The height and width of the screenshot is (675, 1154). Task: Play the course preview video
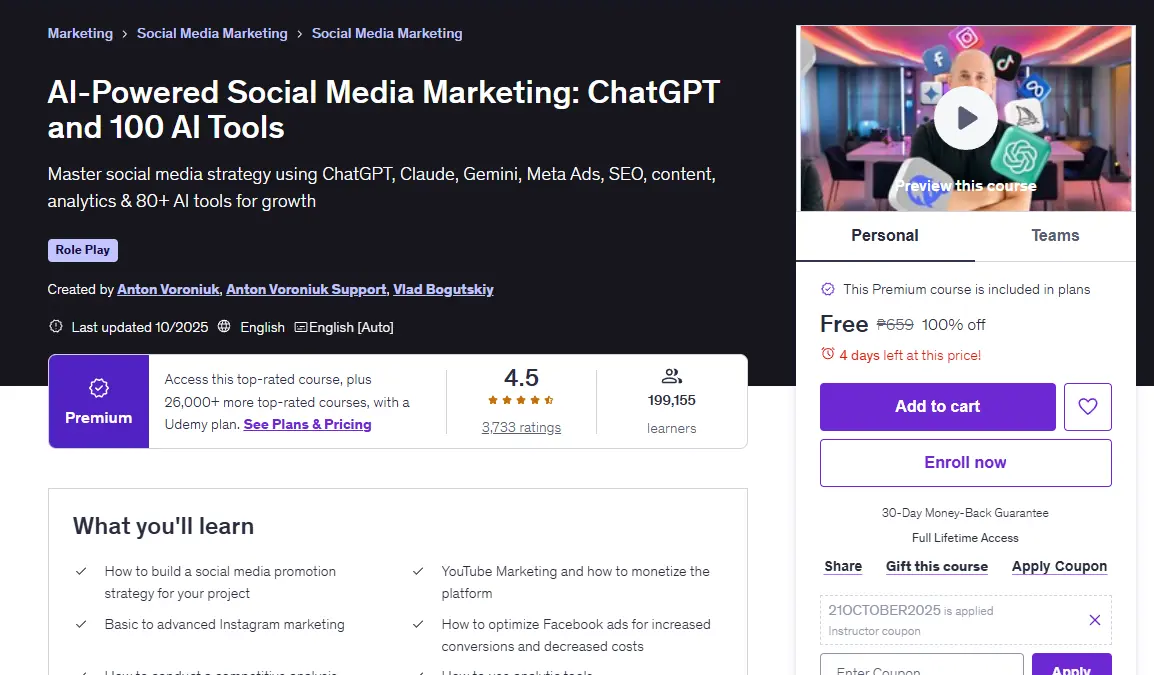[966, 118]
